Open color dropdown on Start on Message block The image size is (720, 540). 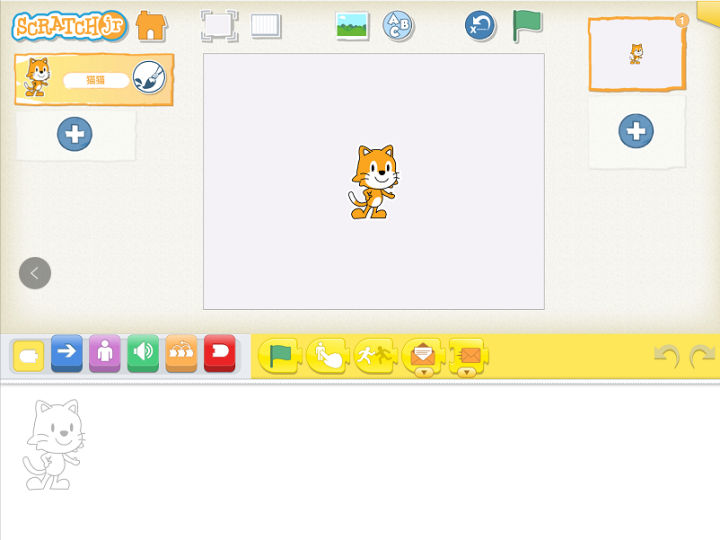click(x=424, y=372)
